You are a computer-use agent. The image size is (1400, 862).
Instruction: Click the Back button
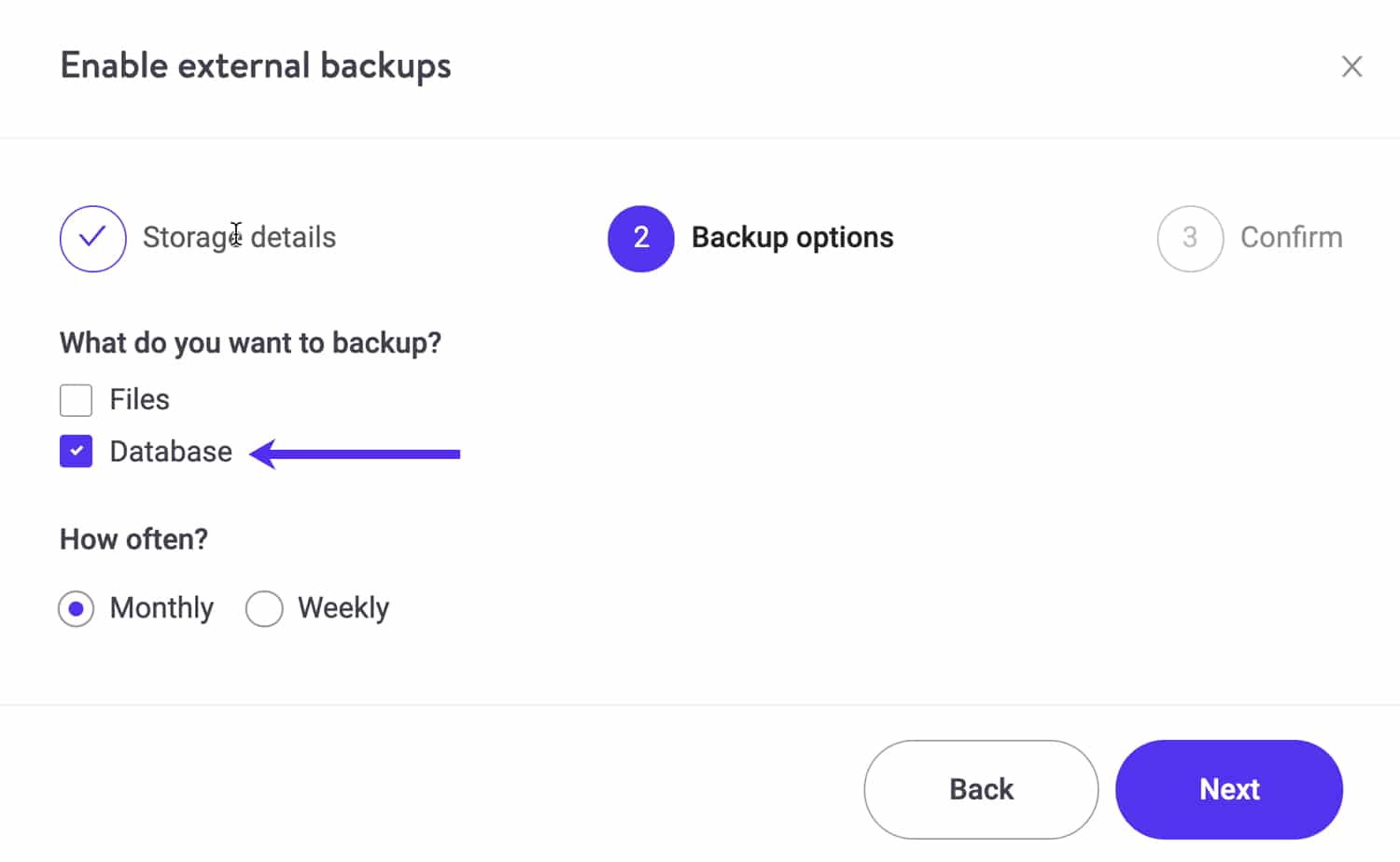pos(981,789)
